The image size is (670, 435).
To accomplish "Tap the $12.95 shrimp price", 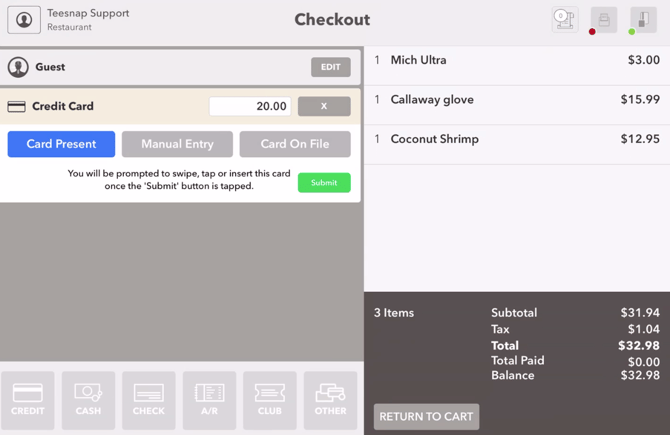I will tap(640, 138).
